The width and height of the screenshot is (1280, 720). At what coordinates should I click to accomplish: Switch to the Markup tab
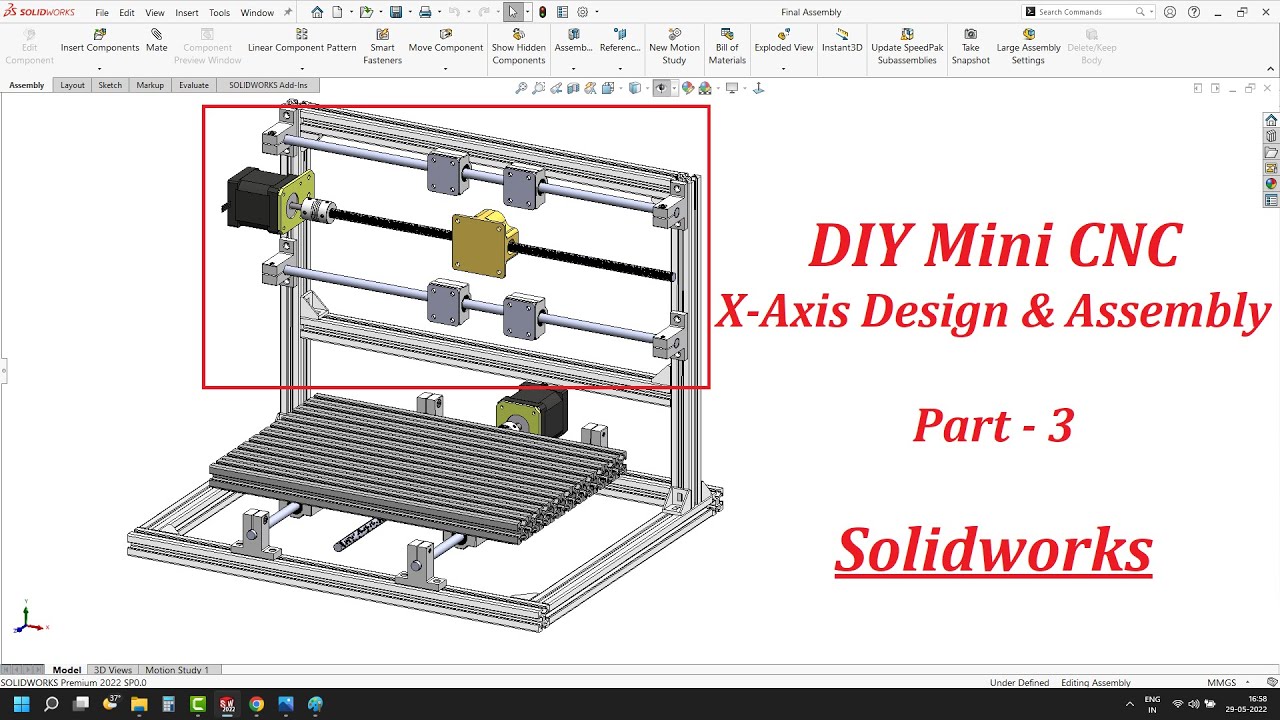click(x=150, y=85)
